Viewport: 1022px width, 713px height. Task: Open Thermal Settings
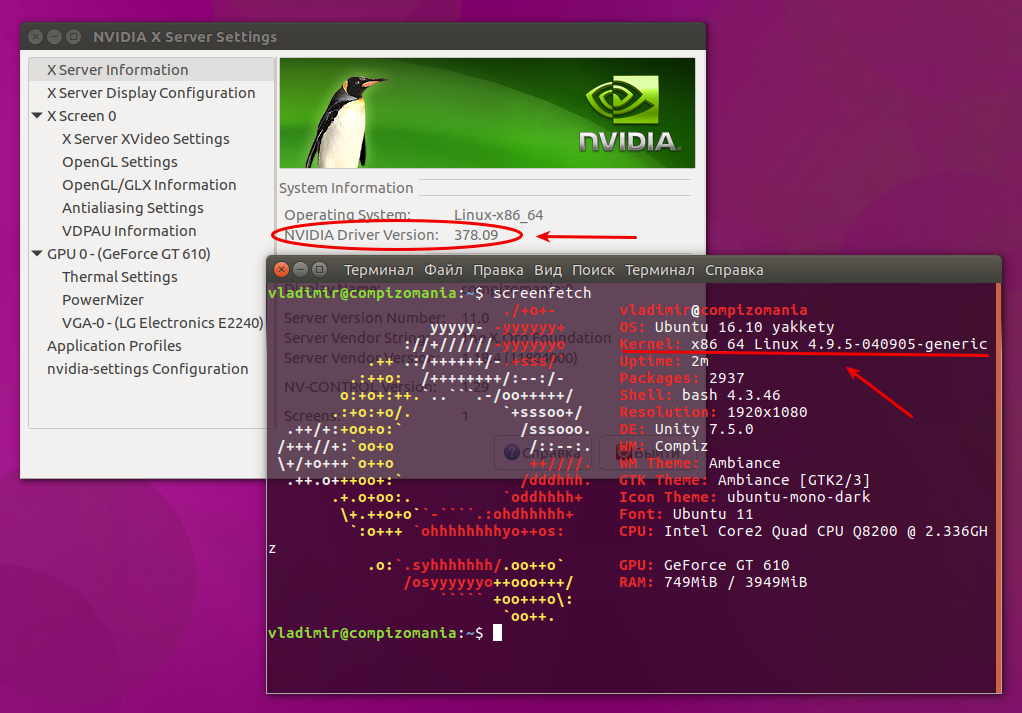pos(119,277)
